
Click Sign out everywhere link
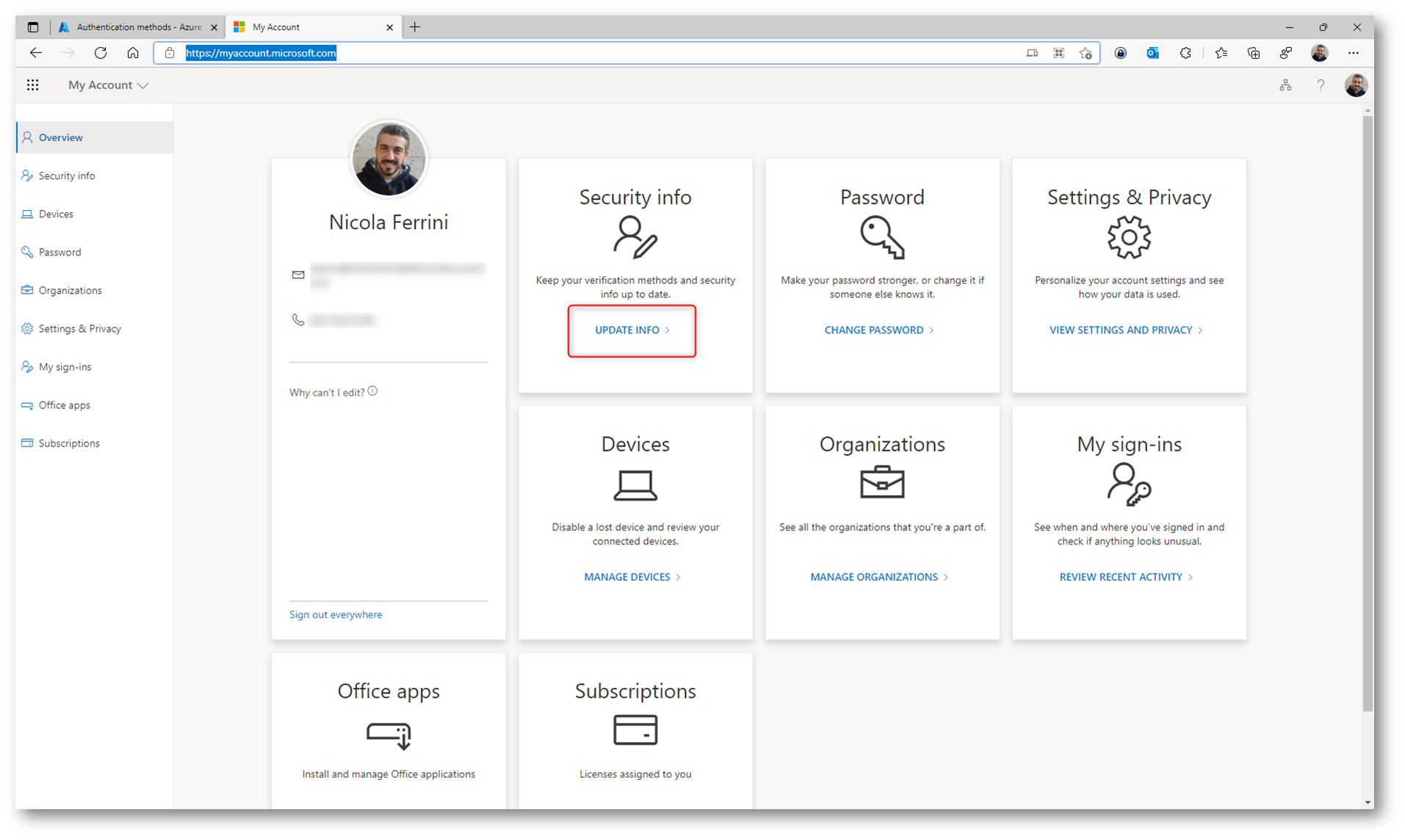pyautogui.click(x=336, y=615)
